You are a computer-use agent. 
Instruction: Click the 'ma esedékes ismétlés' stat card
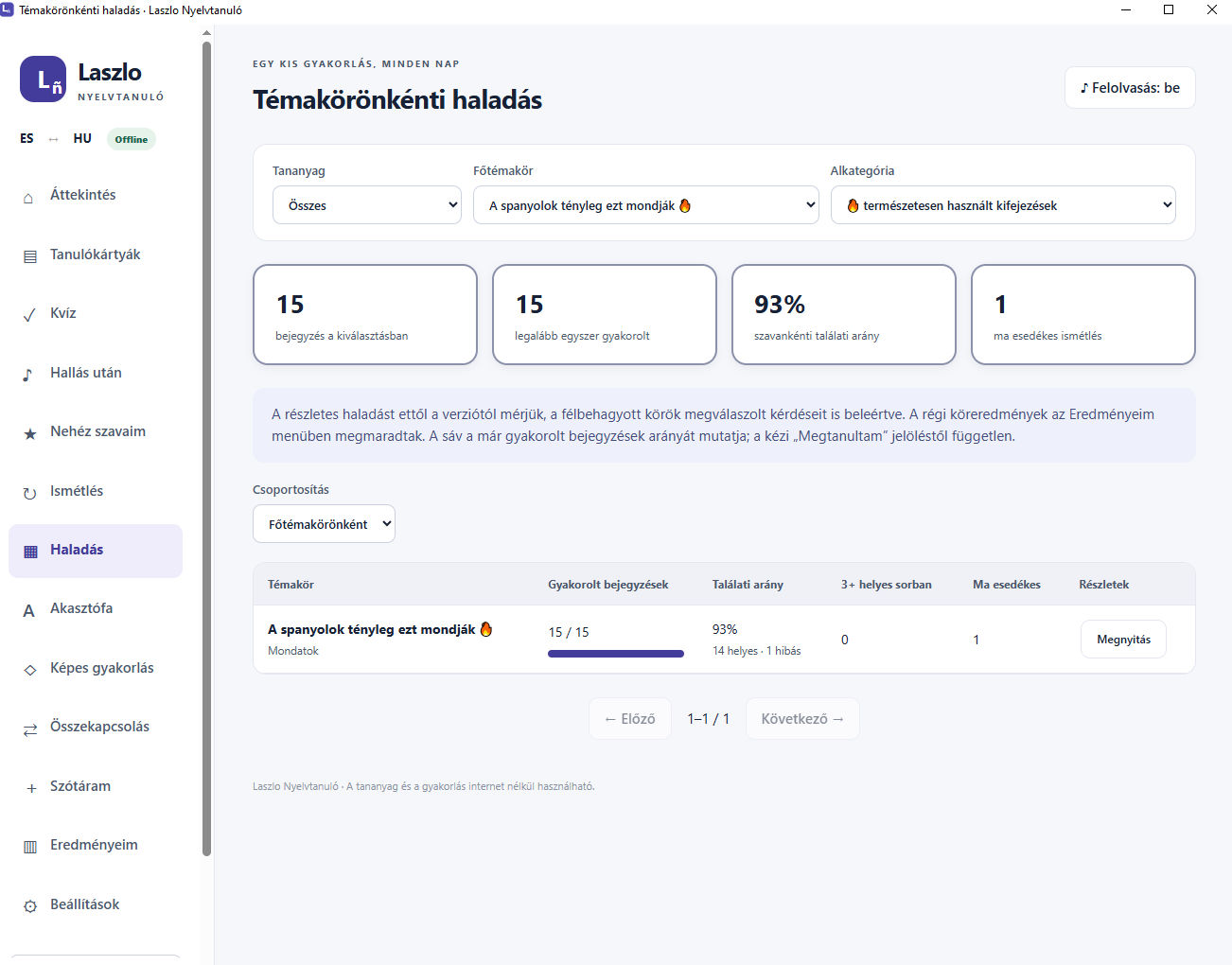click(1083, 314)
